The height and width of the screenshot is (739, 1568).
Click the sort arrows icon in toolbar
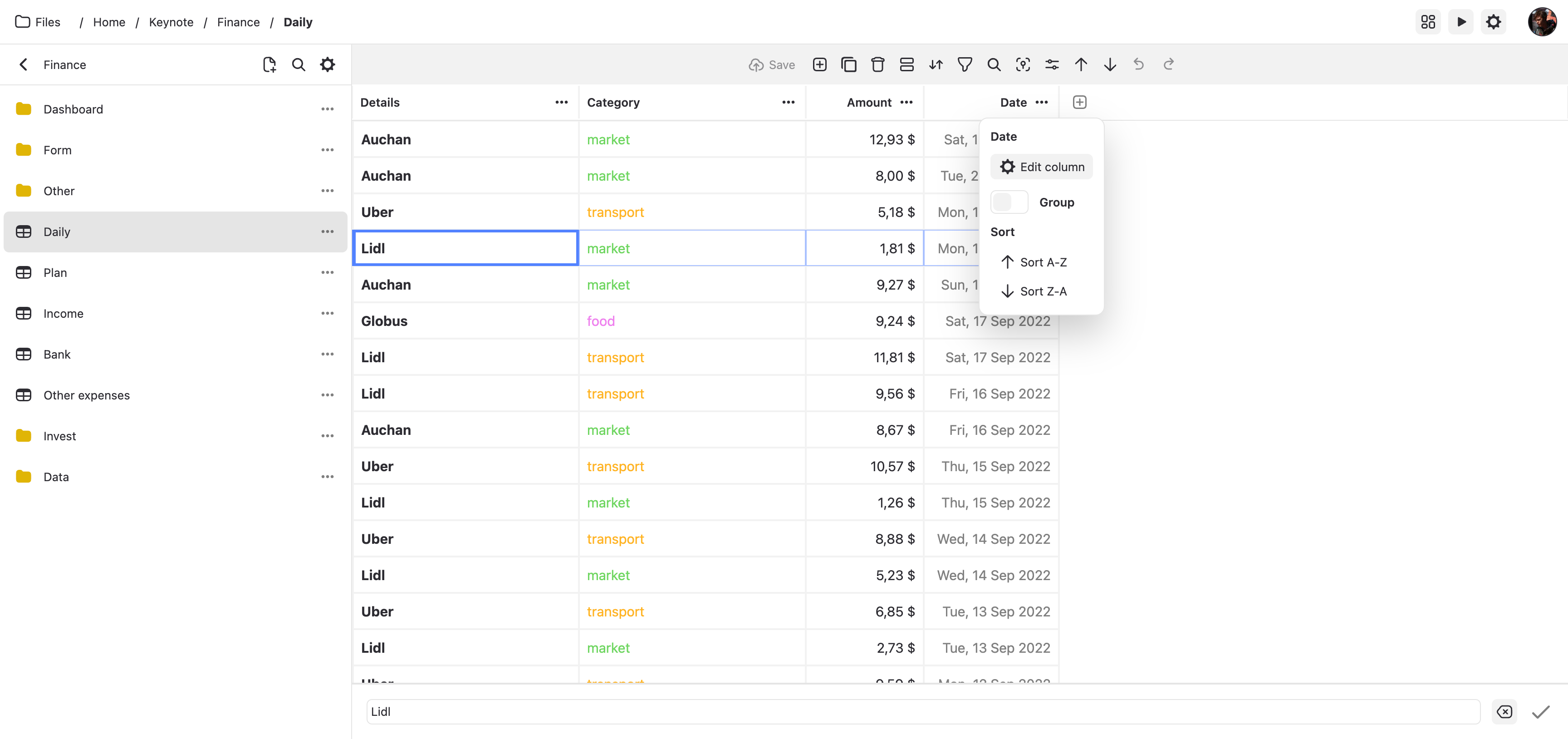pos(936,64)
